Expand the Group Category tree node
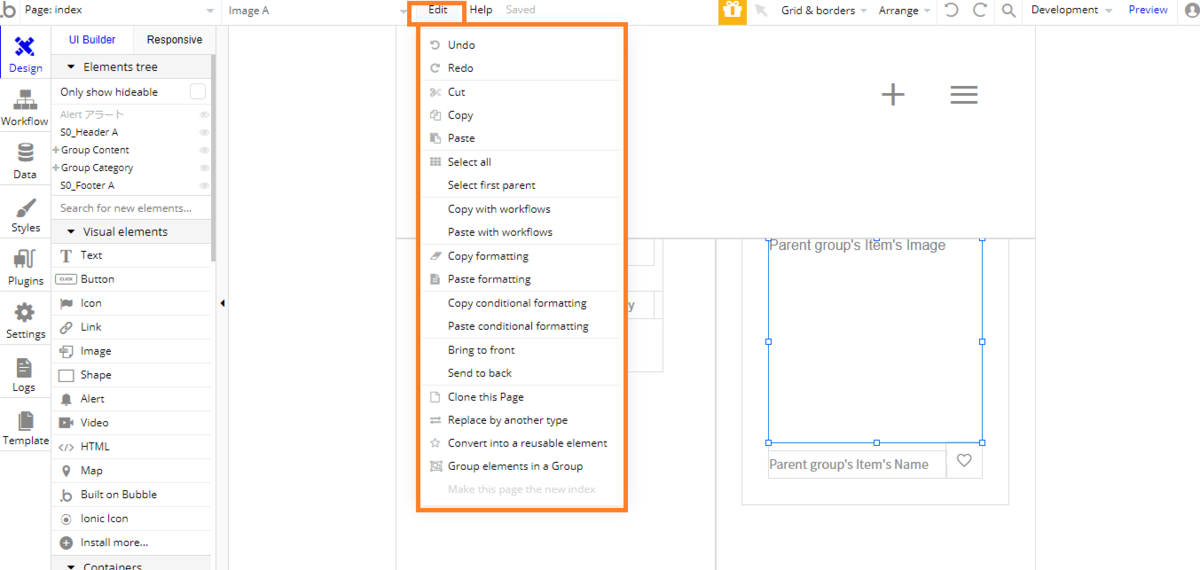The height and width of the screenshot is (570, 1200). pyautogui.click(x=56, y=168)
